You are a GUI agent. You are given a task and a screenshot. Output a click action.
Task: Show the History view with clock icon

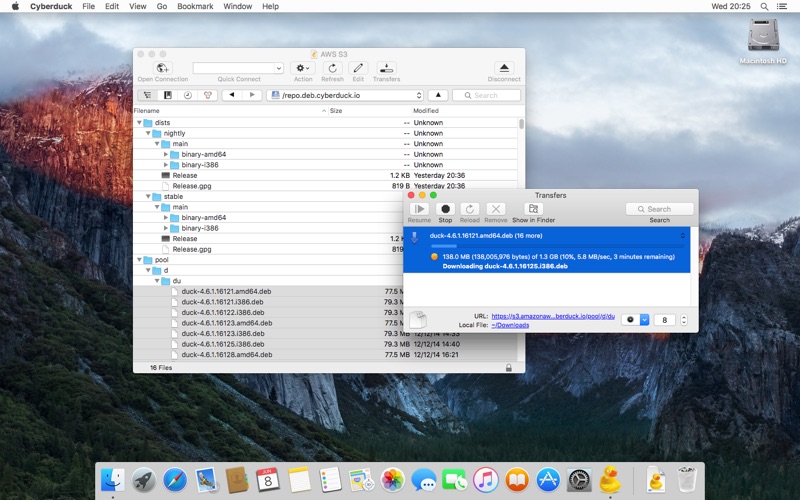[188, 95]
